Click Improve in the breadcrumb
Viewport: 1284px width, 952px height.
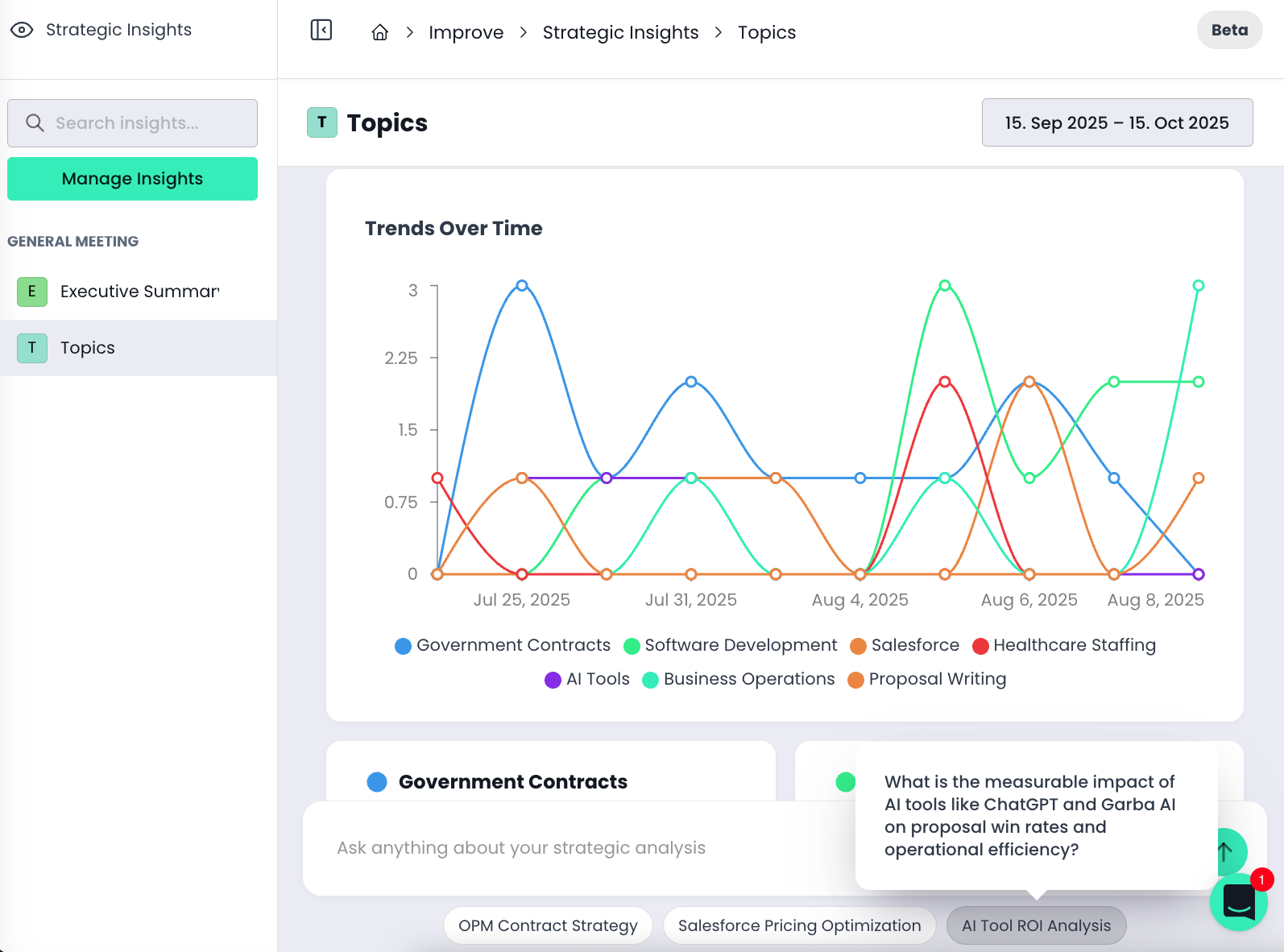466,32
